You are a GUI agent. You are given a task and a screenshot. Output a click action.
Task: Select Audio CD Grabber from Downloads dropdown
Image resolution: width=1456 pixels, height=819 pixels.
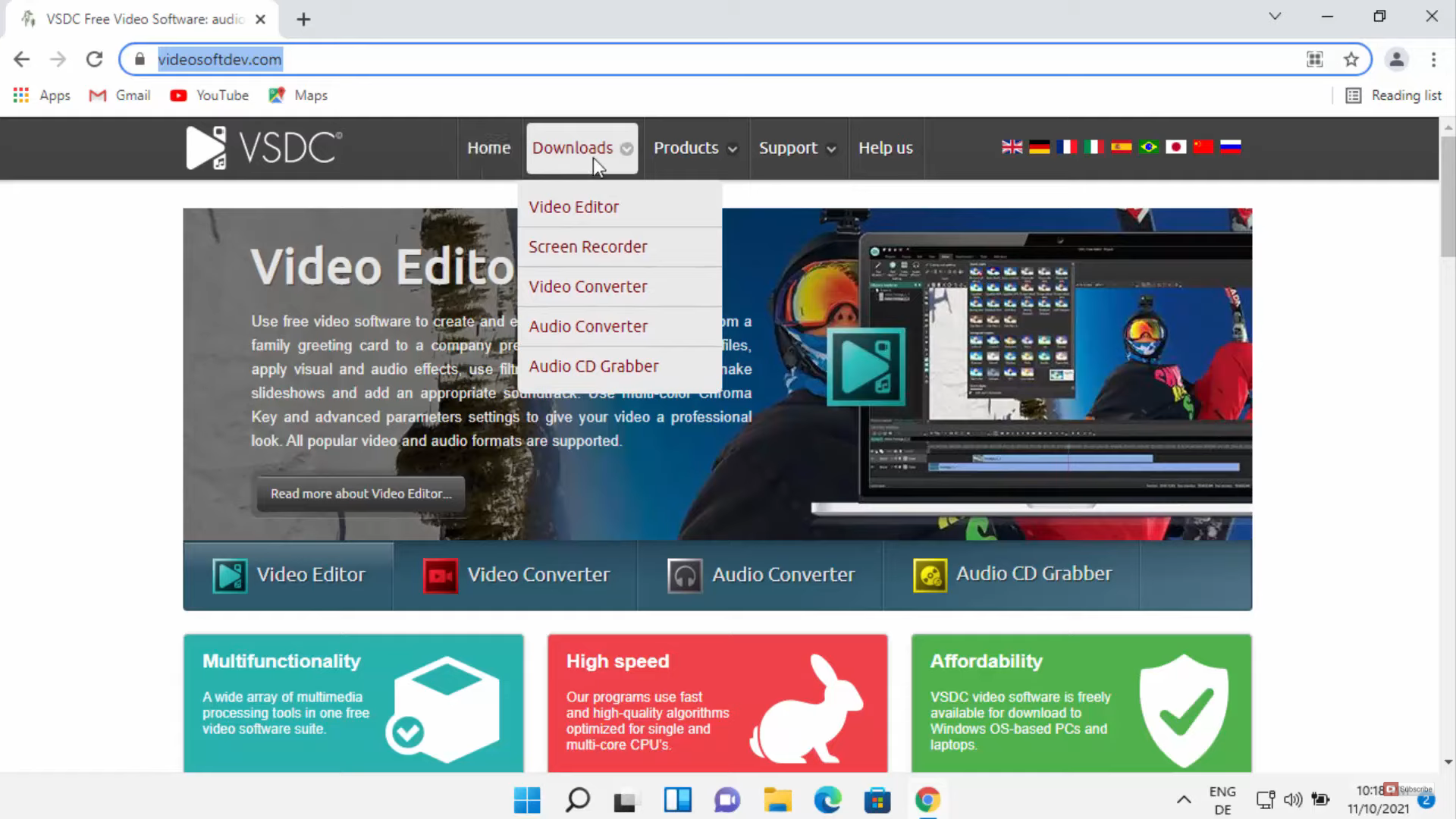(620, 366)
